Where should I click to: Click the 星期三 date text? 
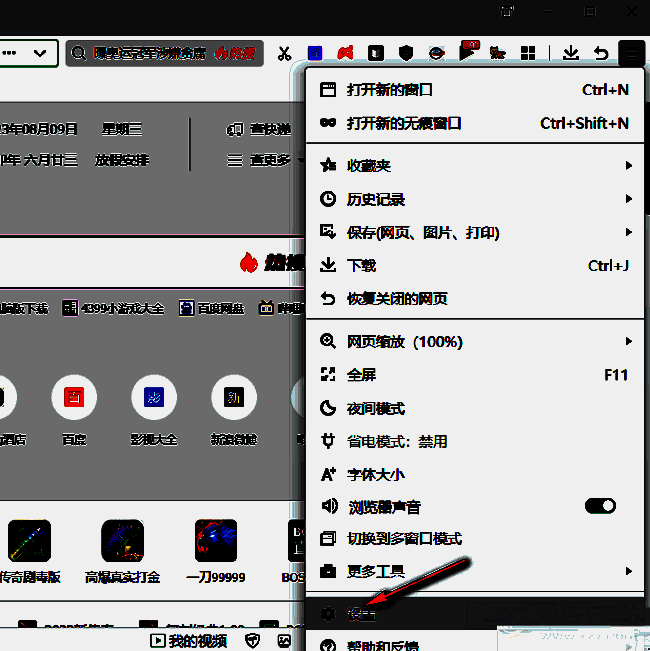pos(122,129)
